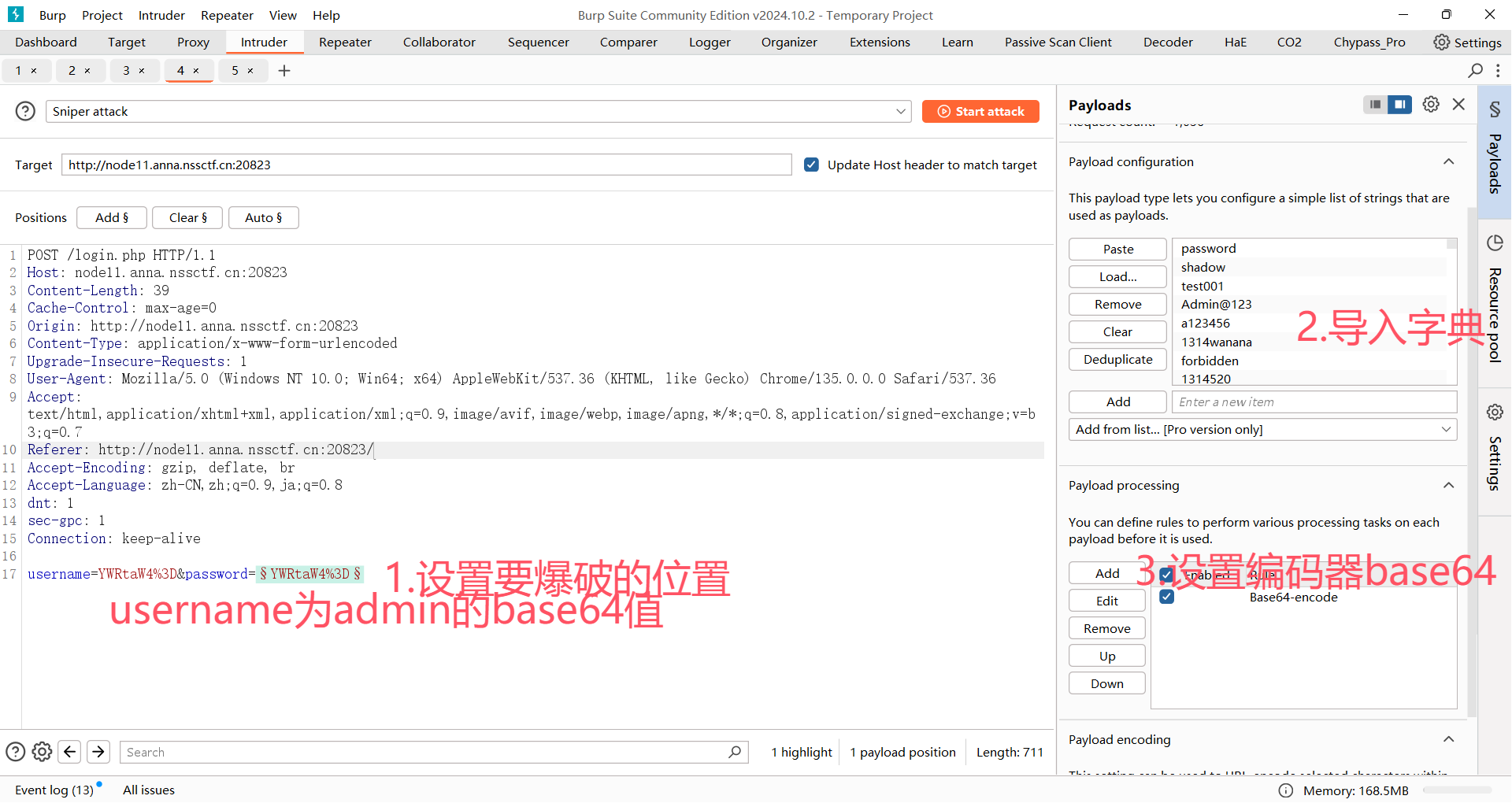
Task: Click the Target URL input field
Action: coord(427,165)
